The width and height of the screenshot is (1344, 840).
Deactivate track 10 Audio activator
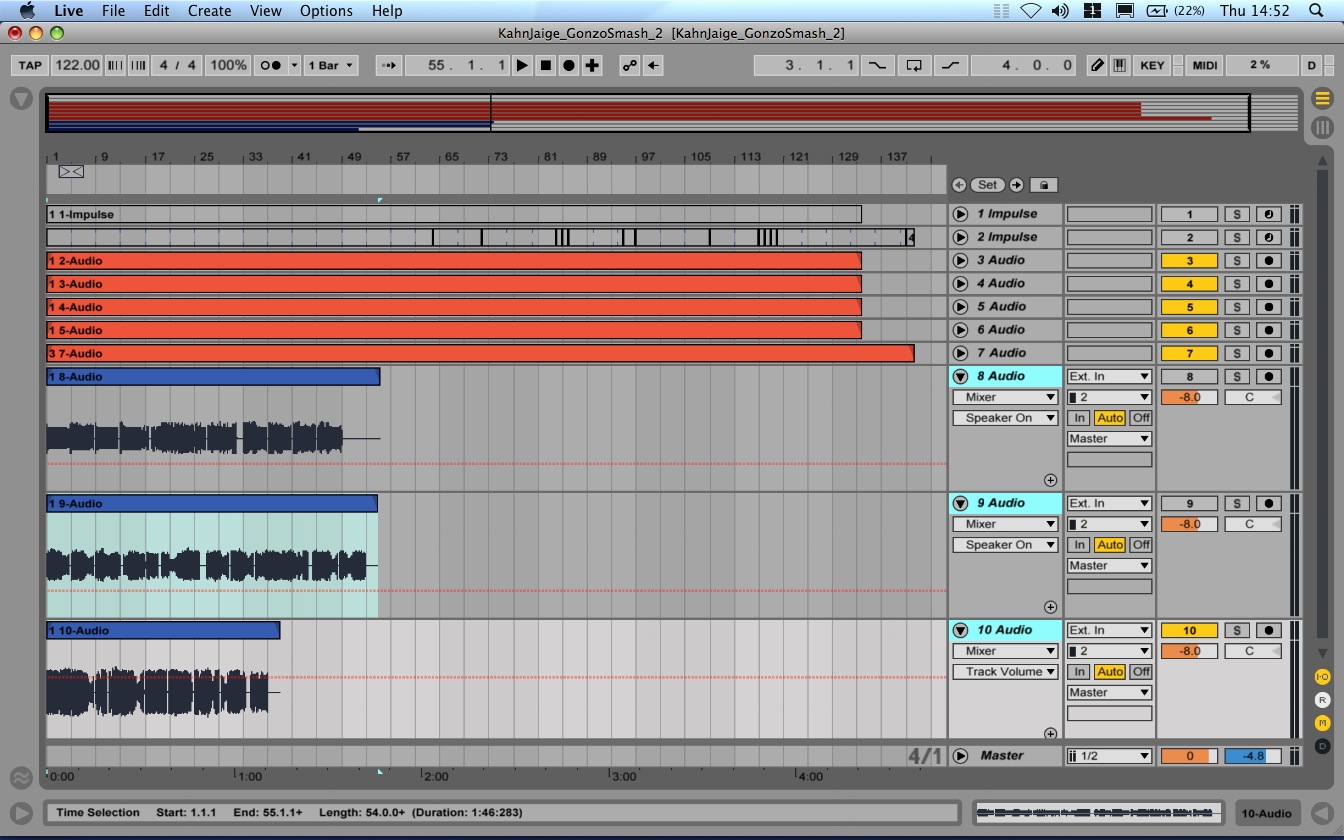coord(1189,630)
